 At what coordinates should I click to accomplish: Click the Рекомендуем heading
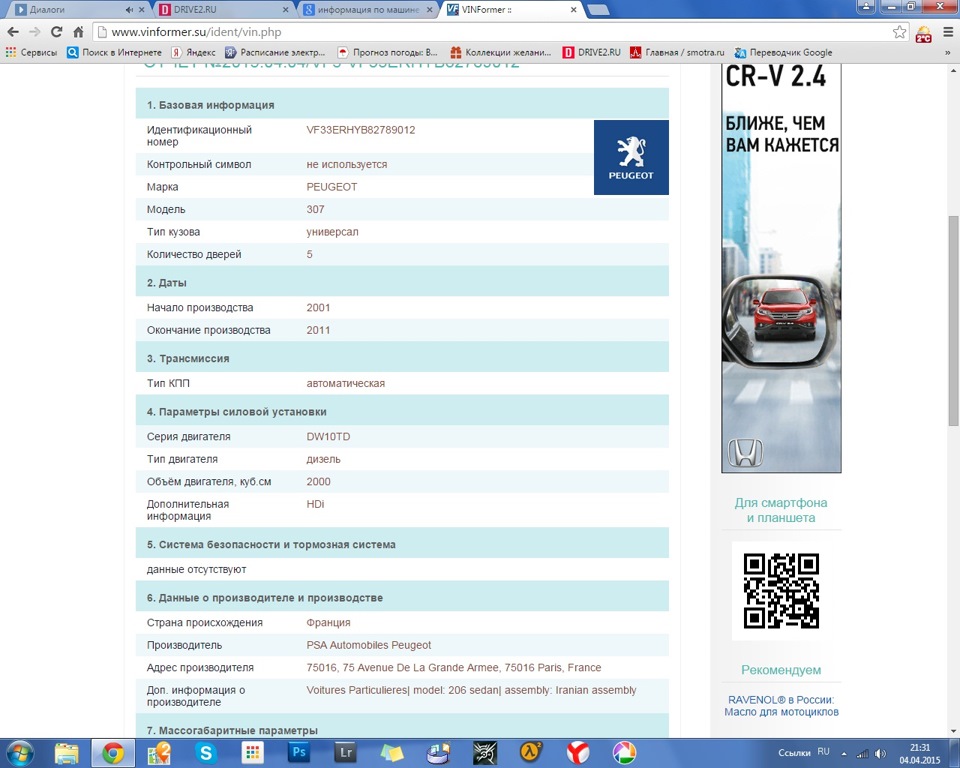coord(781,670)
